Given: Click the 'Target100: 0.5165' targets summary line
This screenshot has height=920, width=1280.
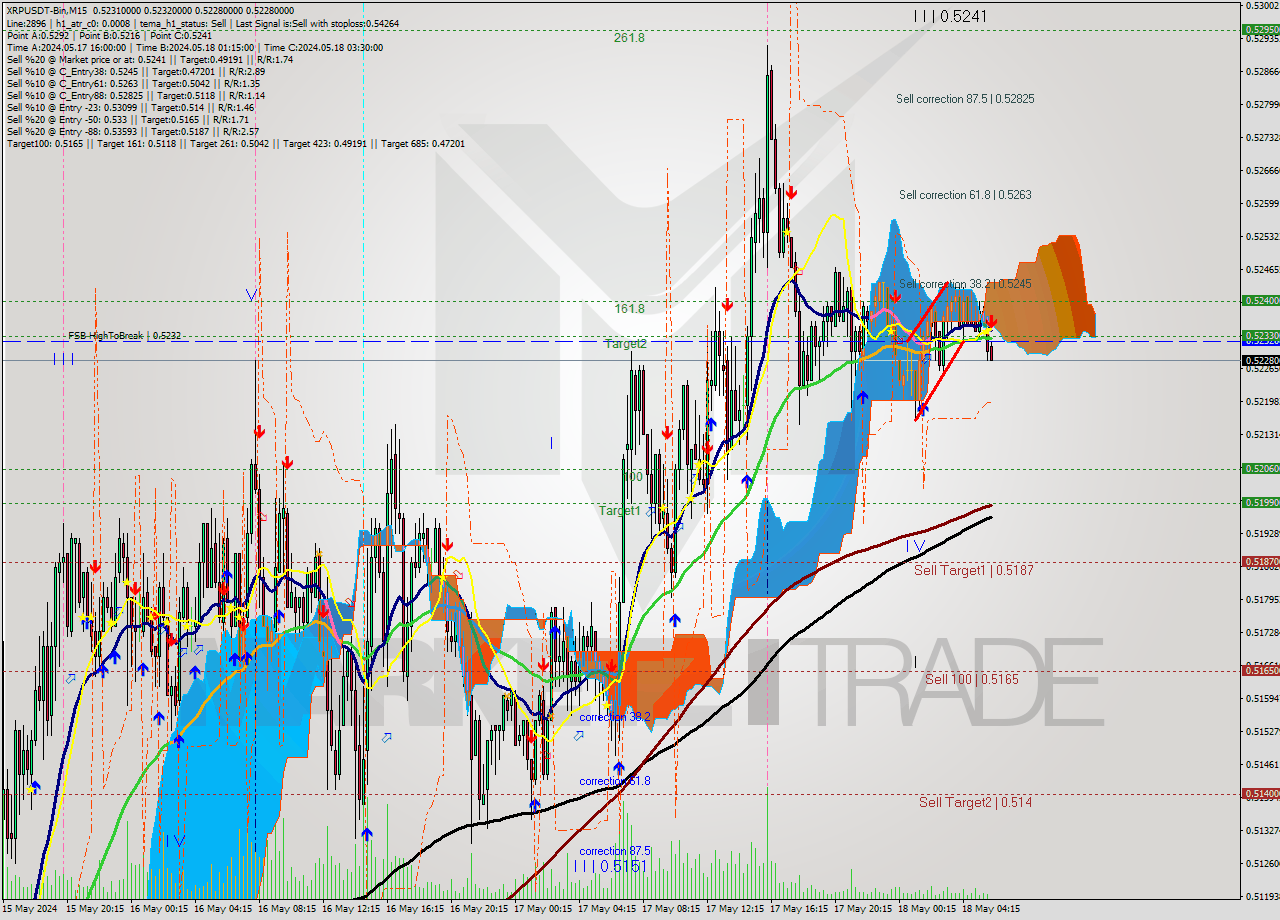Looking at the screenshot, I should 235,144.
